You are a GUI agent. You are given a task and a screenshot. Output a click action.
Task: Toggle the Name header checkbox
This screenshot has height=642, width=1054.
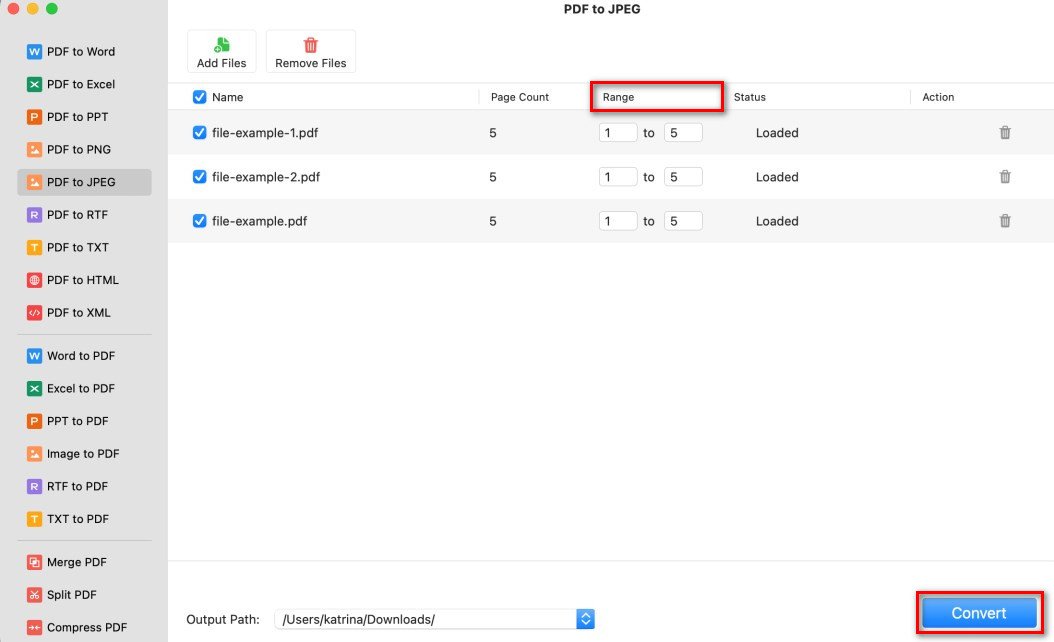point(199,96)
